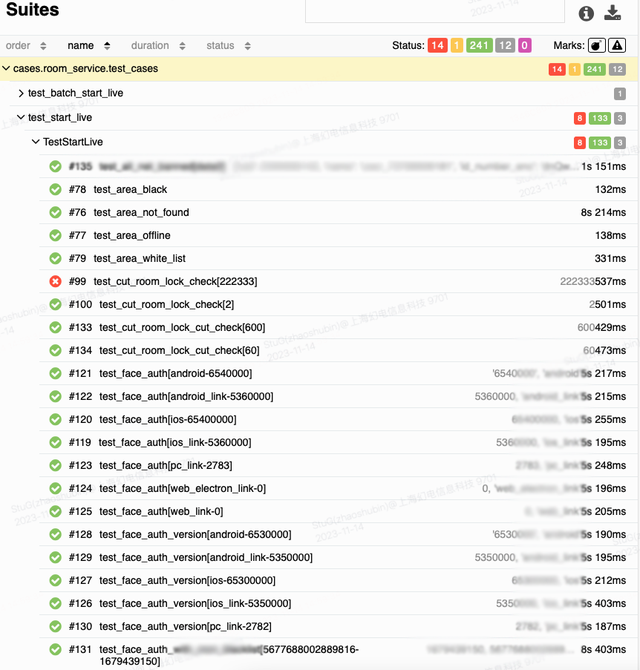Sort suites by order
This screenshot has width=640, height=670.
click(26, 46)
